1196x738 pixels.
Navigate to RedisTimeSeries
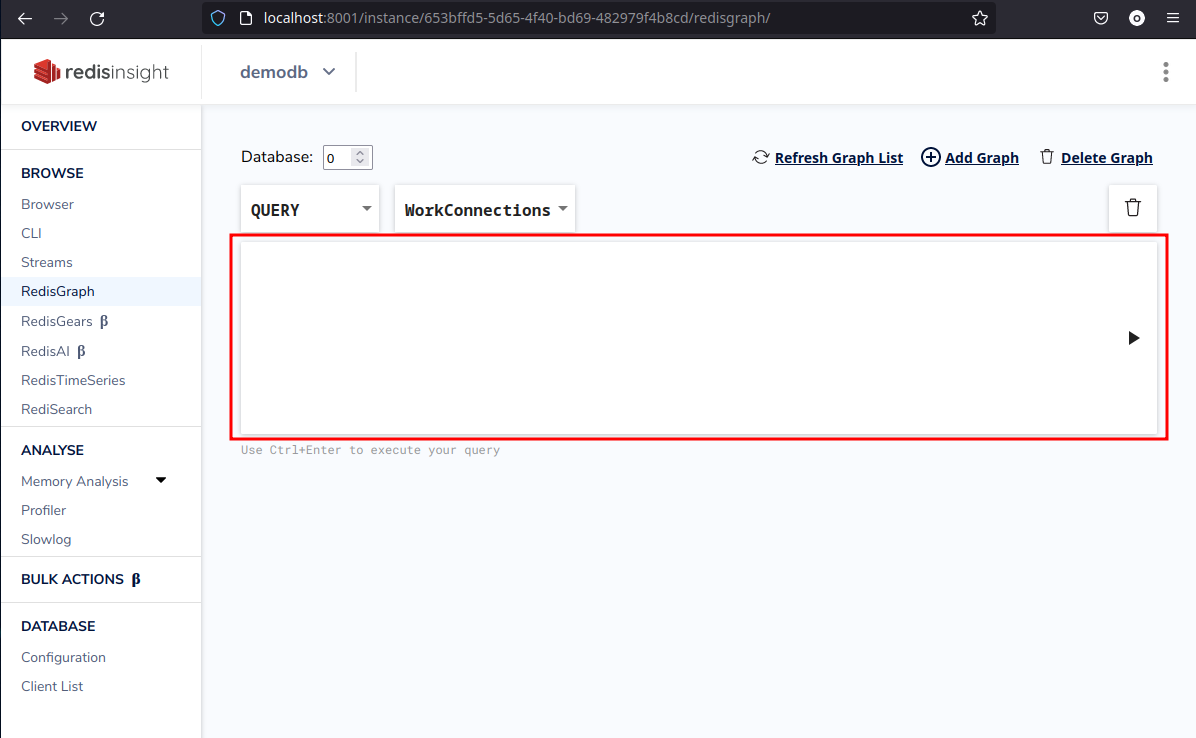pos(73,380)
